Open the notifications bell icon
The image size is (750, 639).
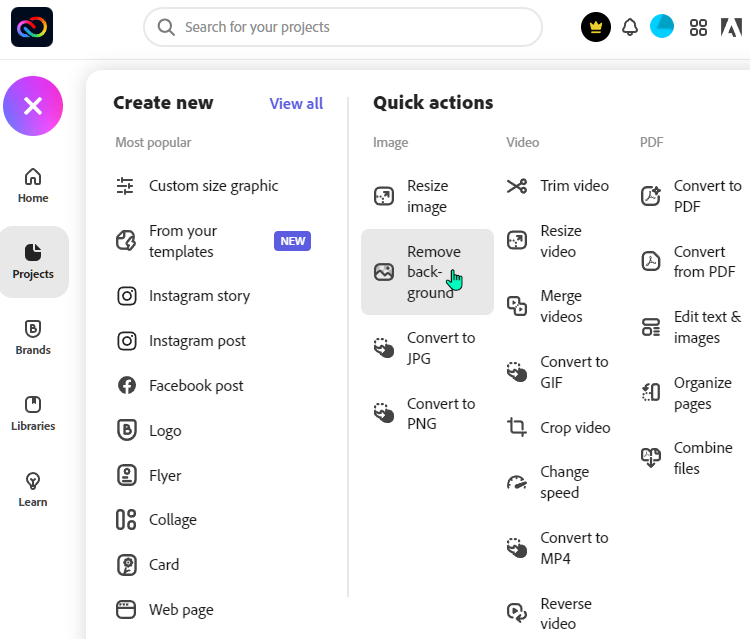pos(629,27)
